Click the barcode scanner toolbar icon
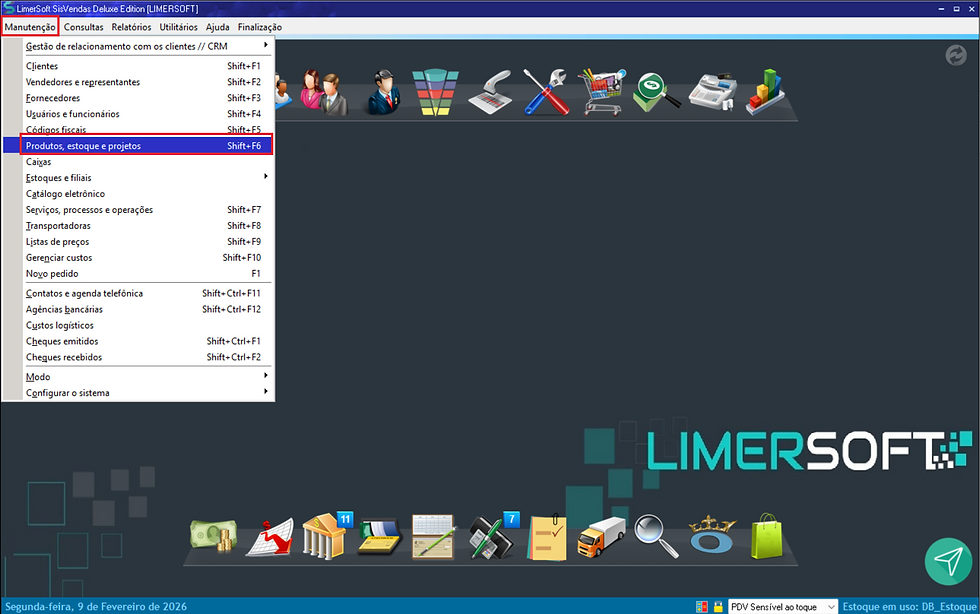980x614 pixels. click(490, 93)
